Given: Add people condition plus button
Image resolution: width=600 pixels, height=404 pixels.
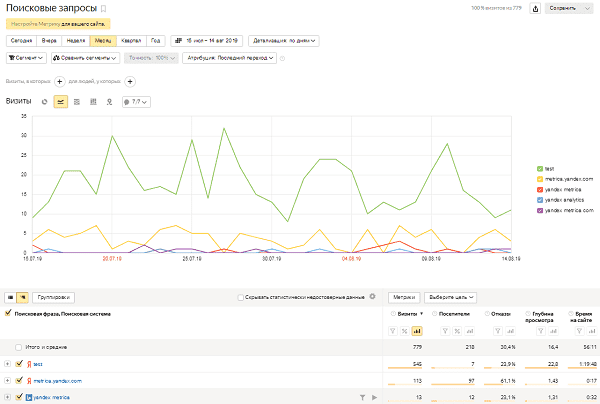Looking at the screenshot, I should (130, 80).
